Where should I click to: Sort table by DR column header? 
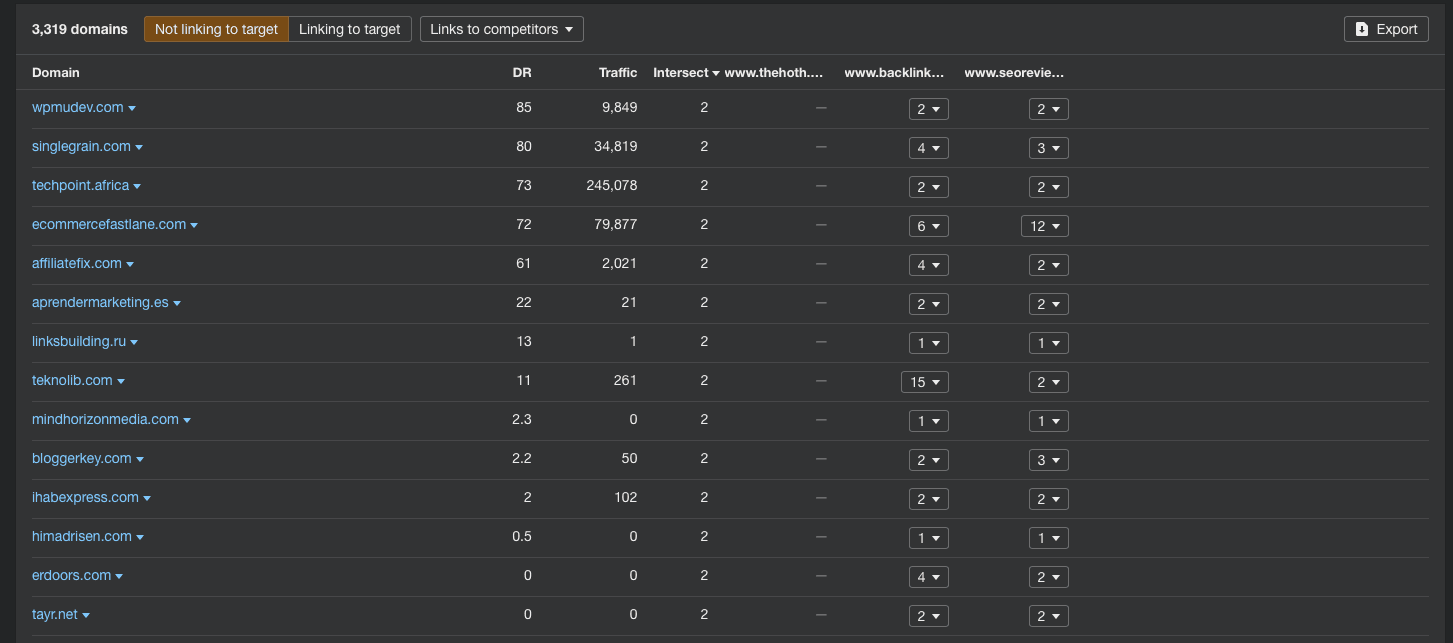click(x=522, y=72)
